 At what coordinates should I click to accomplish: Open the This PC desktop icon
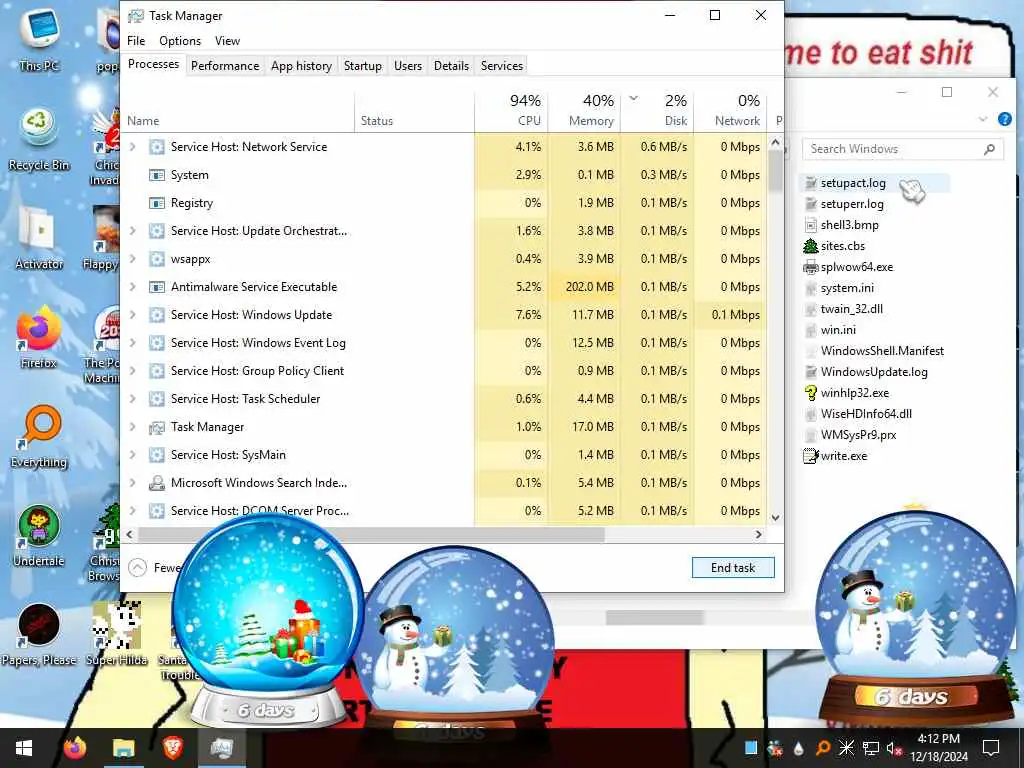[39, 39]
